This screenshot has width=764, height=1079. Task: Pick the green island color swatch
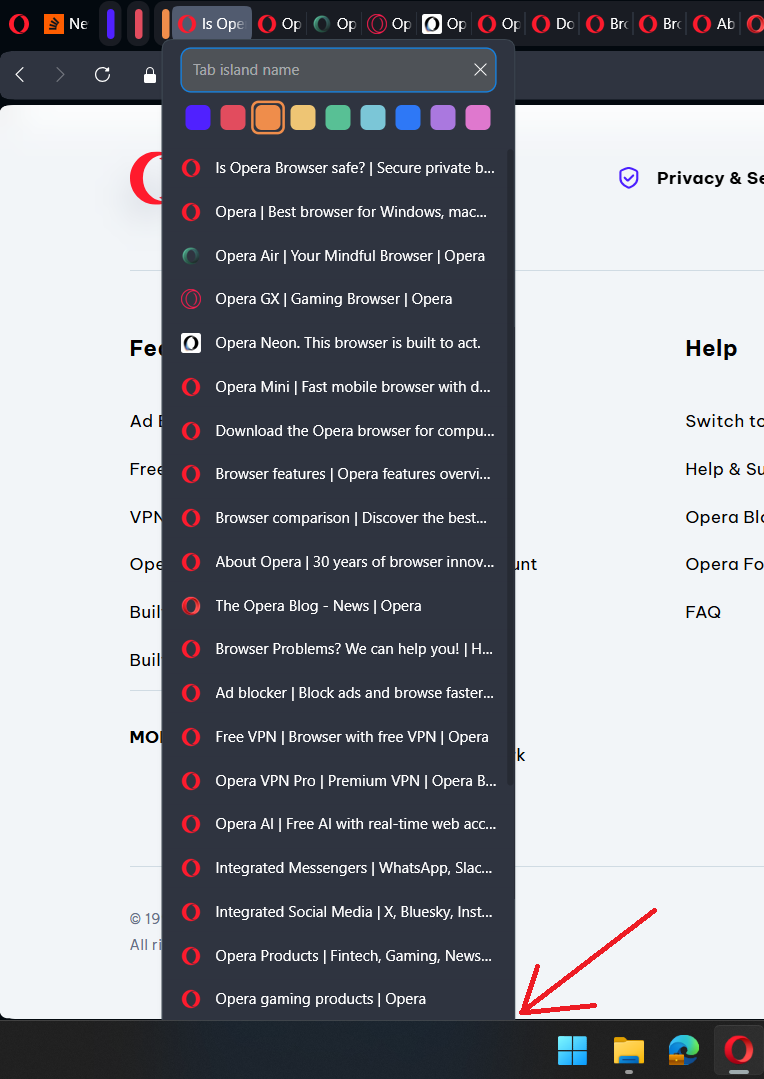pos(338,117)
